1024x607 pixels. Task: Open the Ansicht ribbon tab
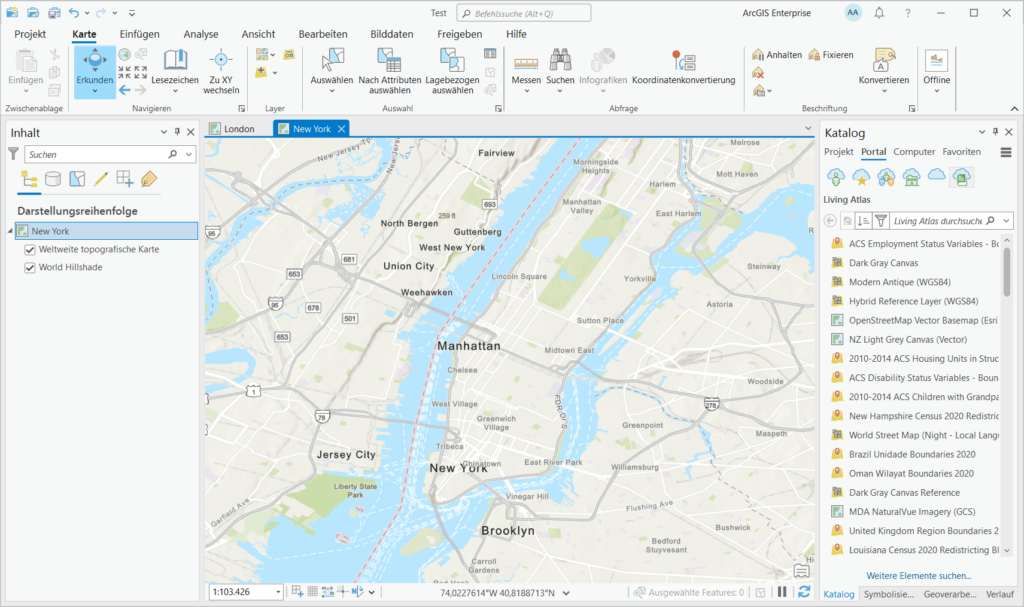point(259,34)
